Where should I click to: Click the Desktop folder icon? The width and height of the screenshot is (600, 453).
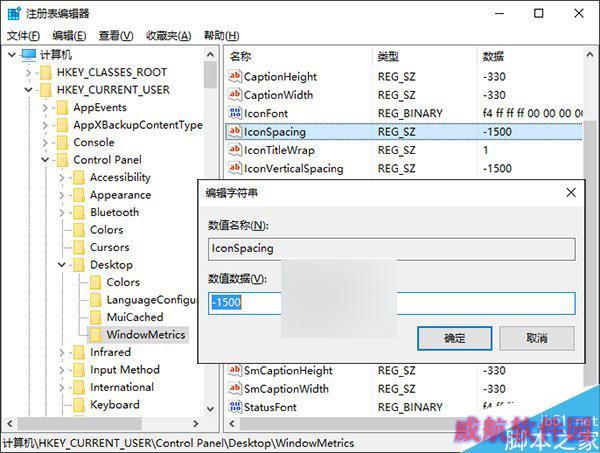point(79,265)
